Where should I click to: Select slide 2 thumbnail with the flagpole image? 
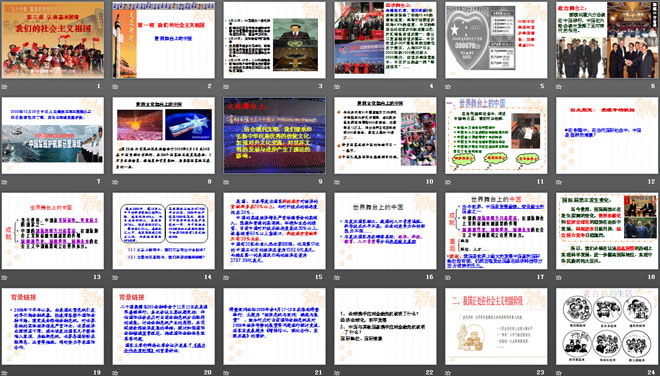point(164,40)
